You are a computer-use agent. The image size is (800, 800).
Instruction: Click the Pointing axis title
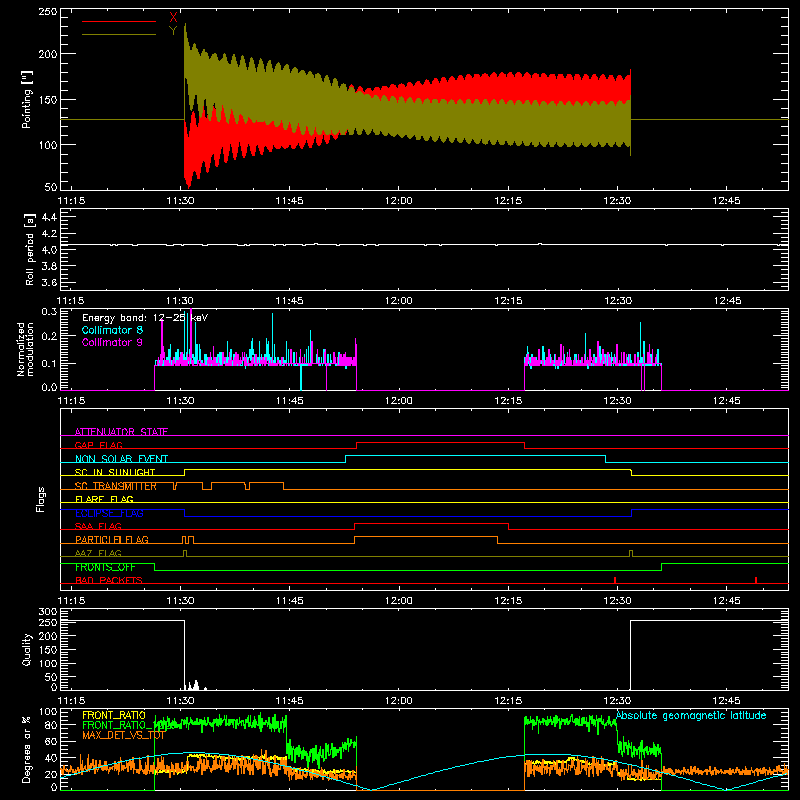coord(27,99)
